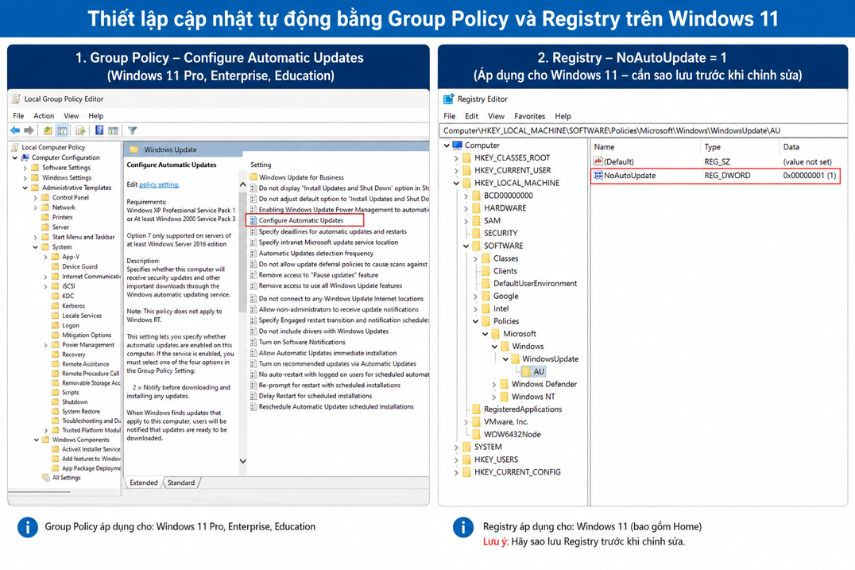Toggle the Show/Hide Action Pane toolbar icon
Image resolution: width=855 pixels, height=570 pixels.
pyautogui.click(x=113, y=130)
